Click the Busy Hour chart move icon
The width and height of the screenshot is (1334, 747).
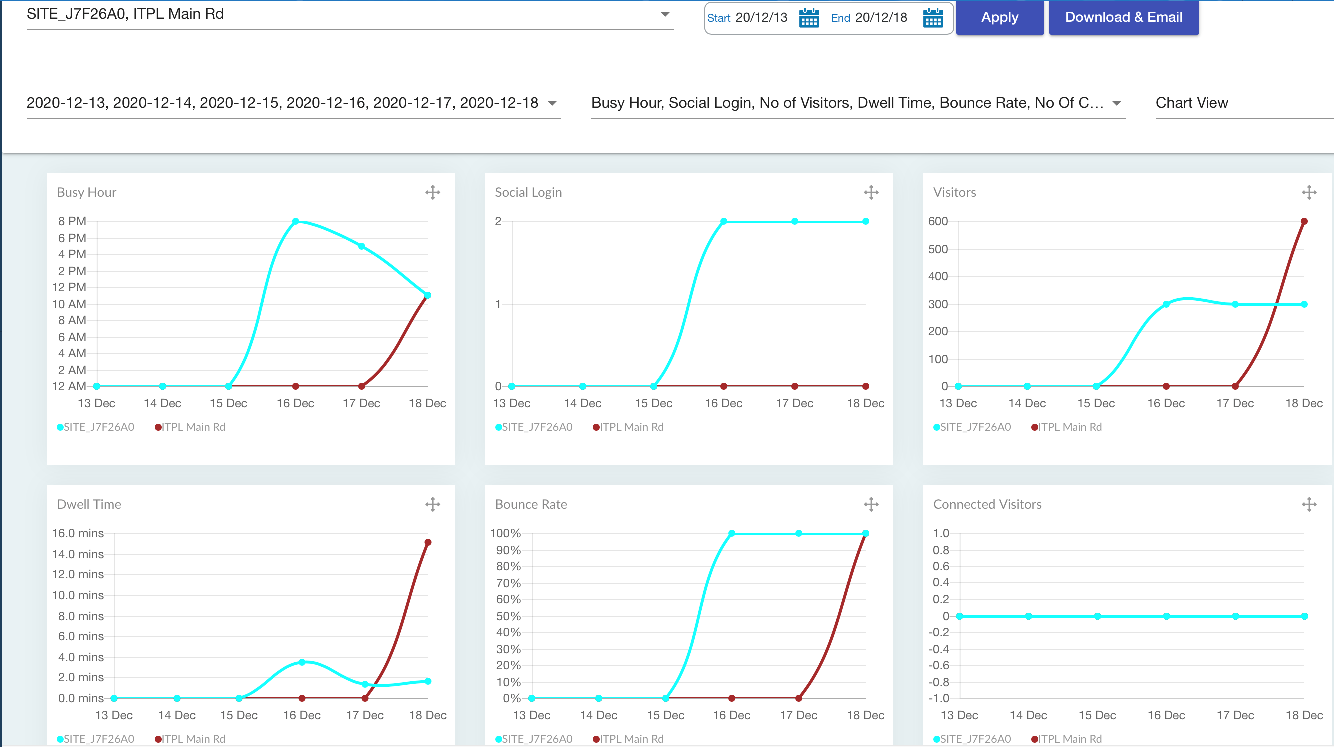pos(433,192)
